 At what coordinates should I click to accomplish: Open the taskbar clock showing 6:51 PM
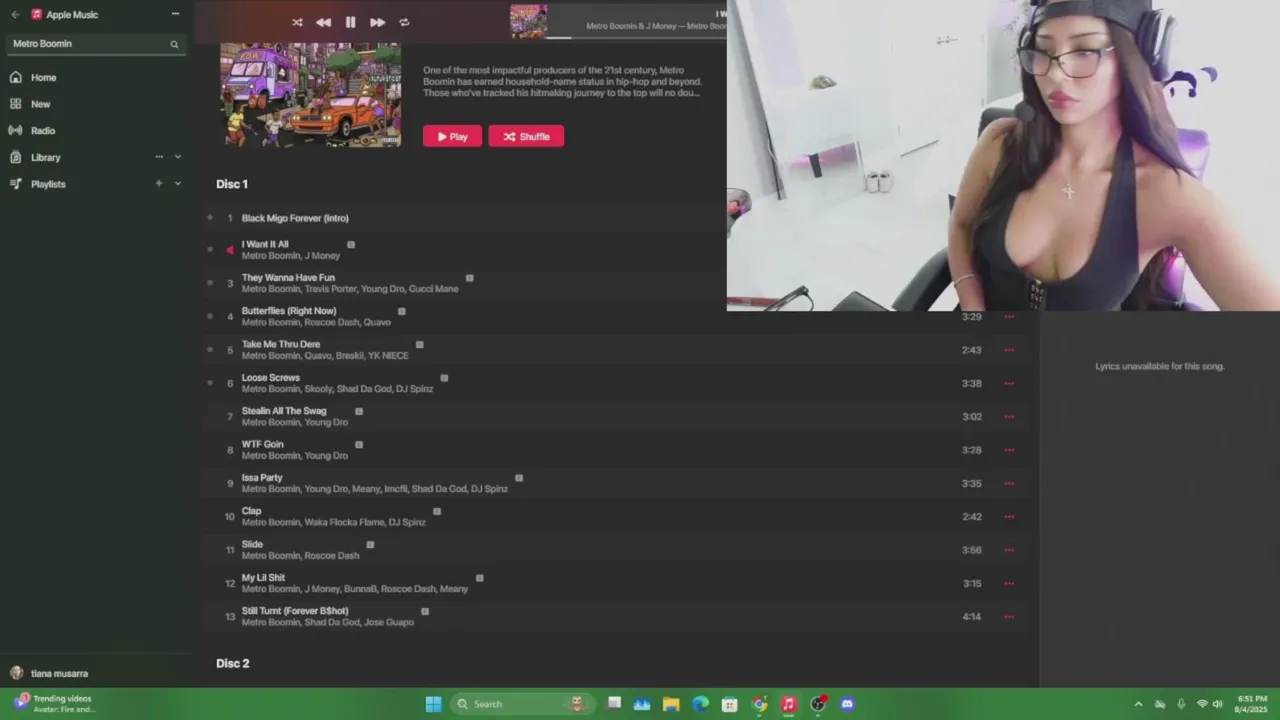(x=1251, y=704)
